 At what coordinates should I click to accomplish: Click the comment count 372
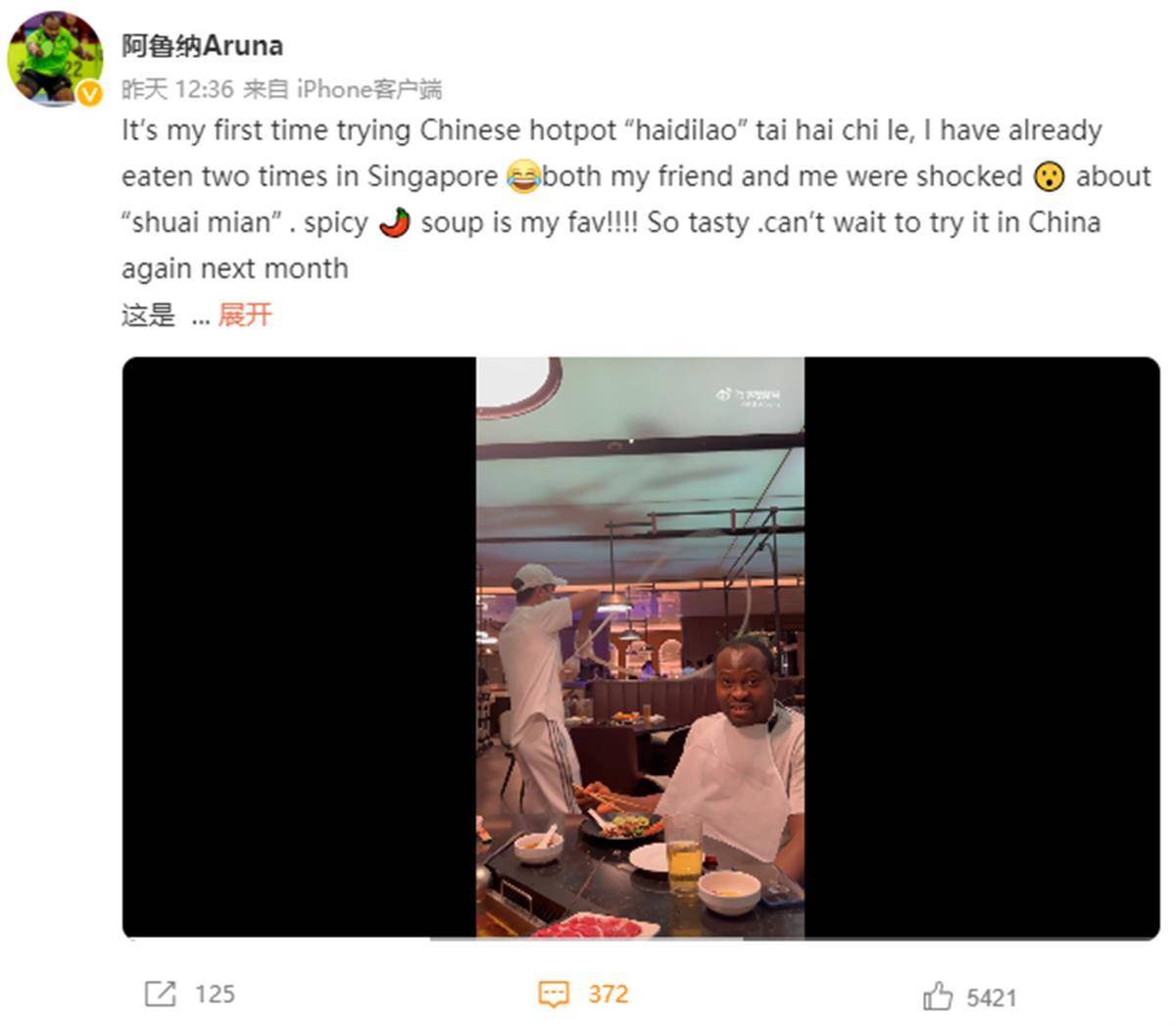608,994
